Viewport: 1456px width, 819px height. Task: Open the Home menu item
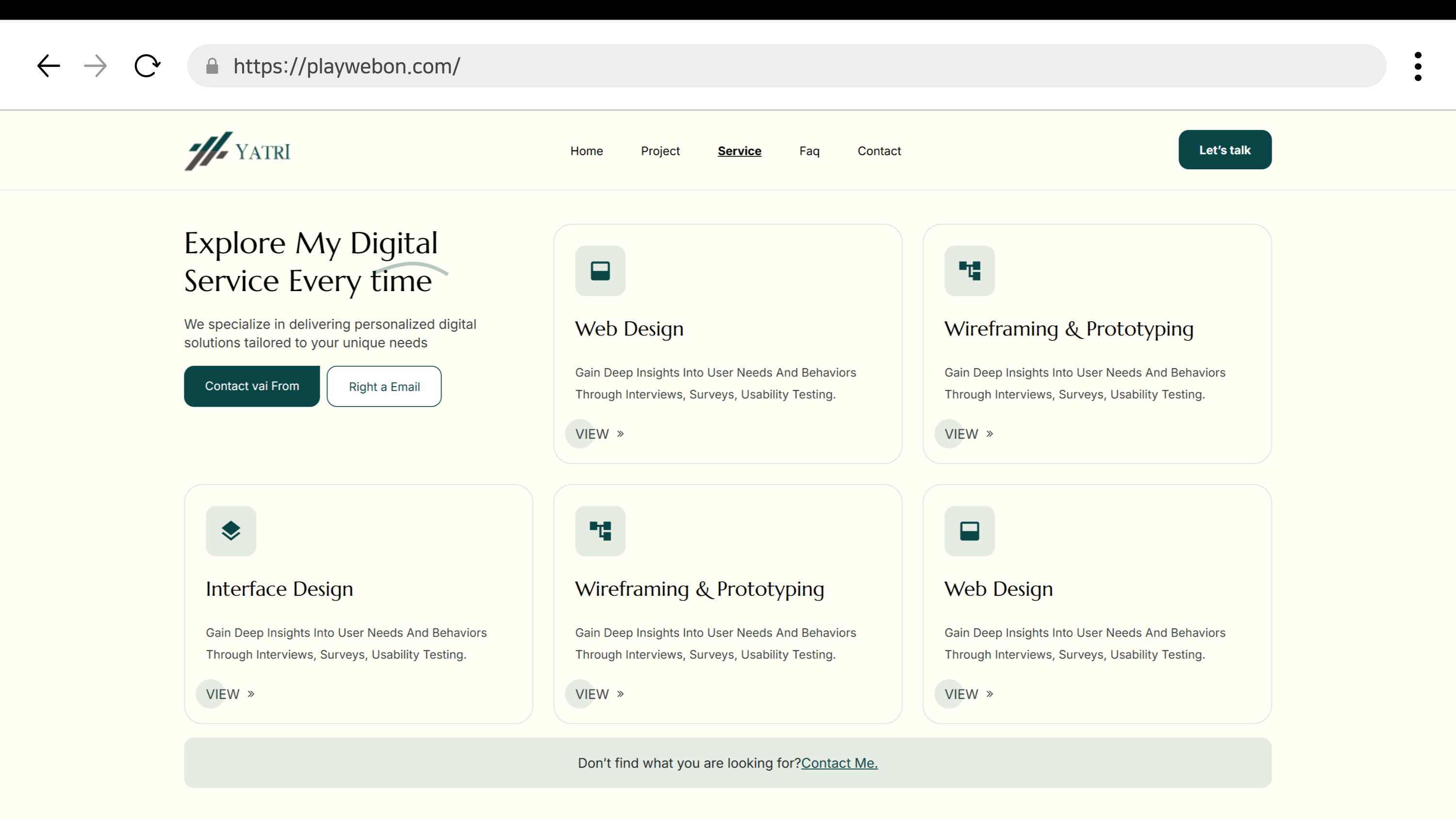(x=586, y=151)
